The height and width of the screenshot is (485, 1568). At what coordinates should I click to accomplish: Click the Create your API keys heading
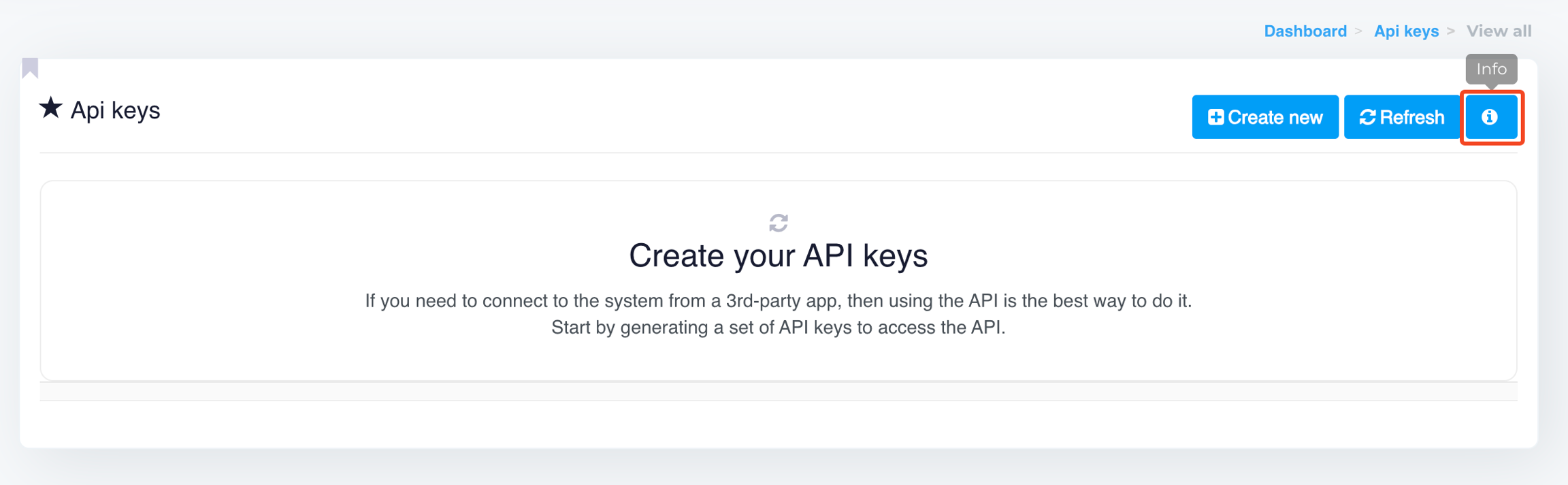pyautogui.click(x=778, y=256)
